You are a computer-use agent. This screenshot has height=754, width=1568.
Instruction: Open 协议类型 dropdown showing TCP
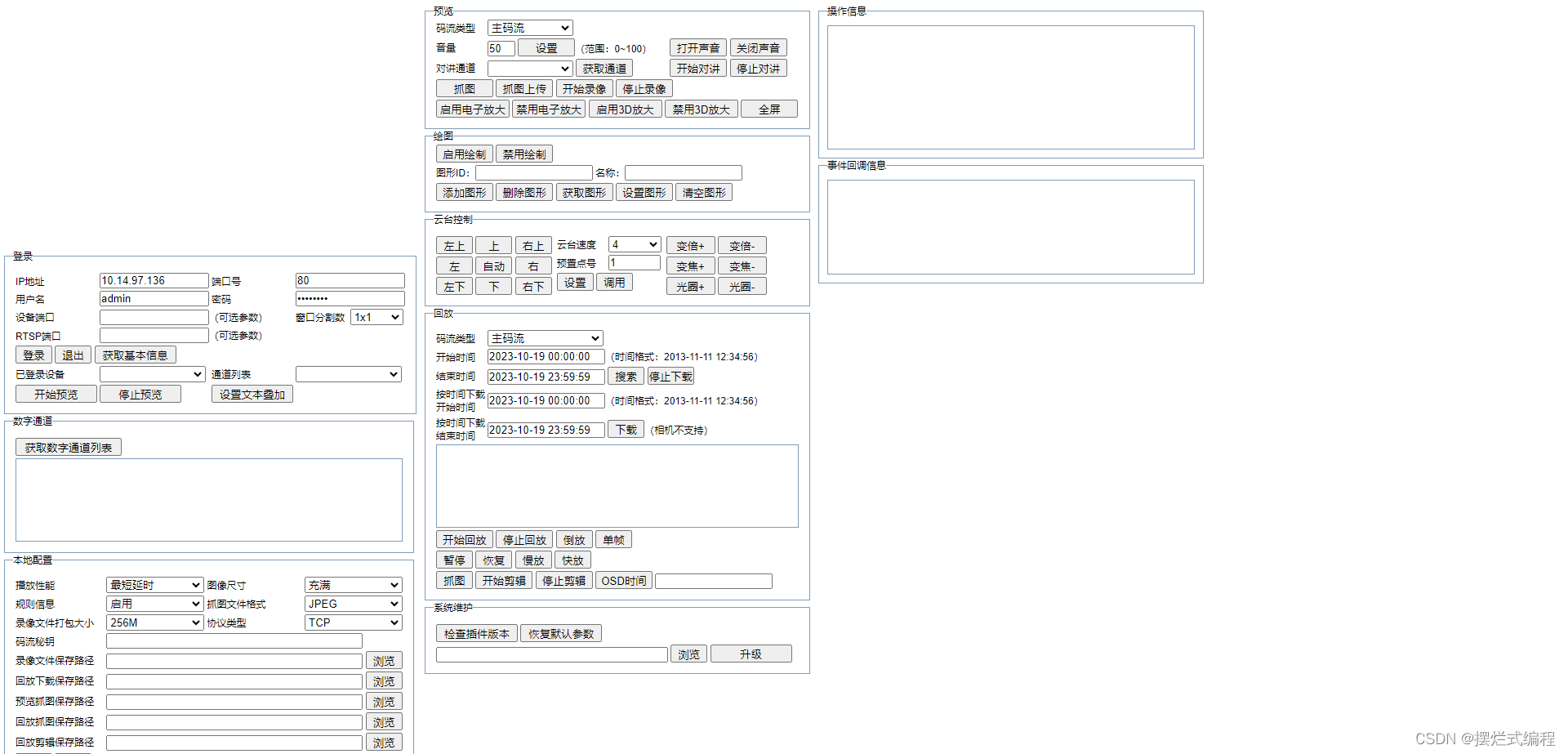pos(353,622)
